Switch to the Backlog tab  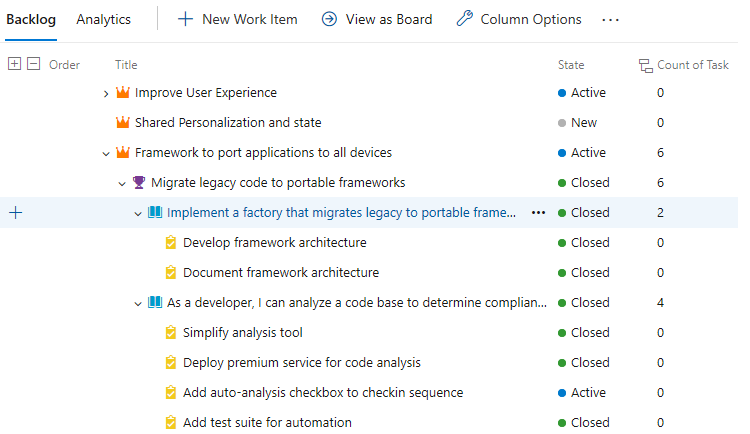click(31, 20)
